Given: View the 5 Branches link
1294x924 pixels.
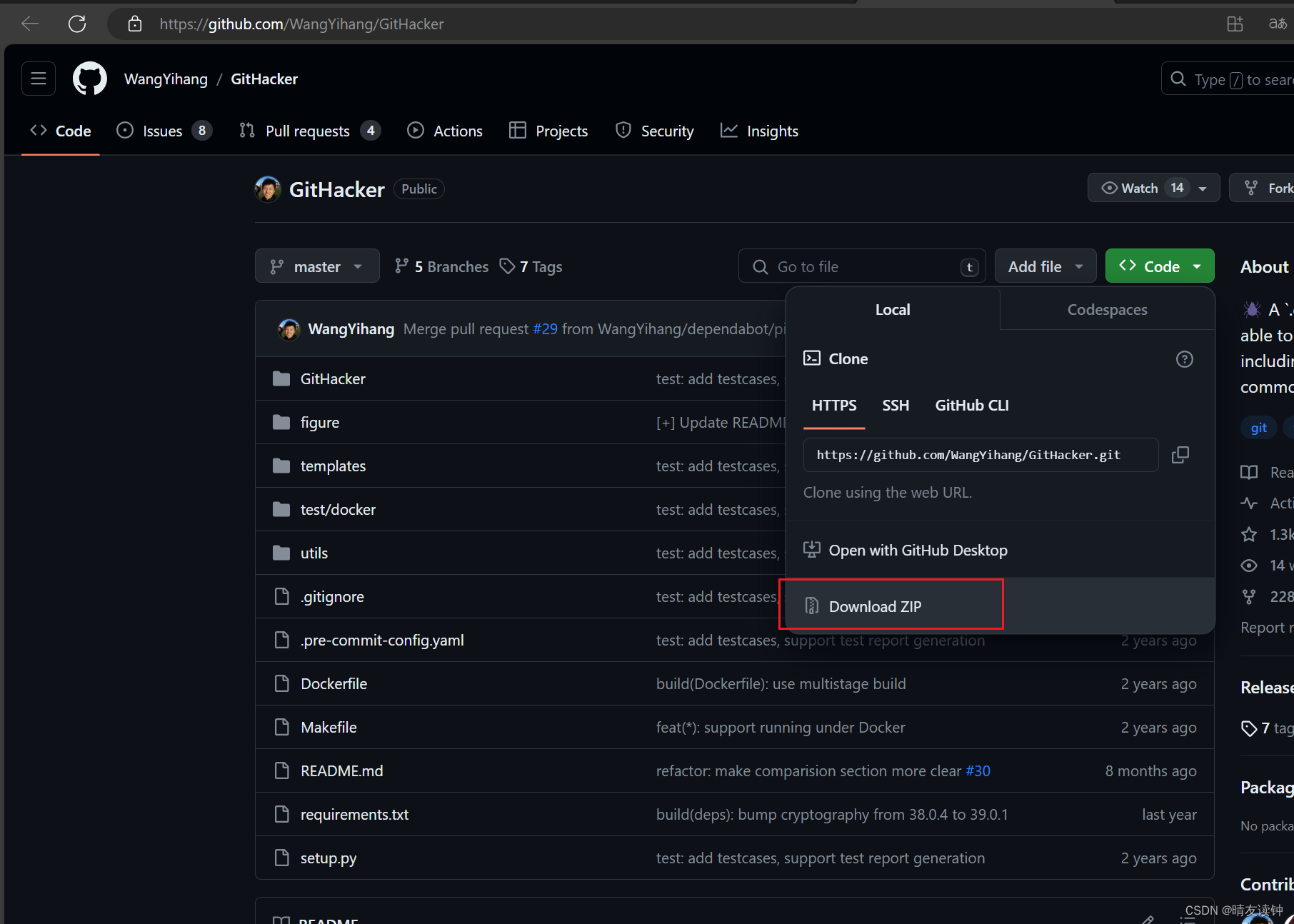Looking at the screenshot, I should coord(441,266).
